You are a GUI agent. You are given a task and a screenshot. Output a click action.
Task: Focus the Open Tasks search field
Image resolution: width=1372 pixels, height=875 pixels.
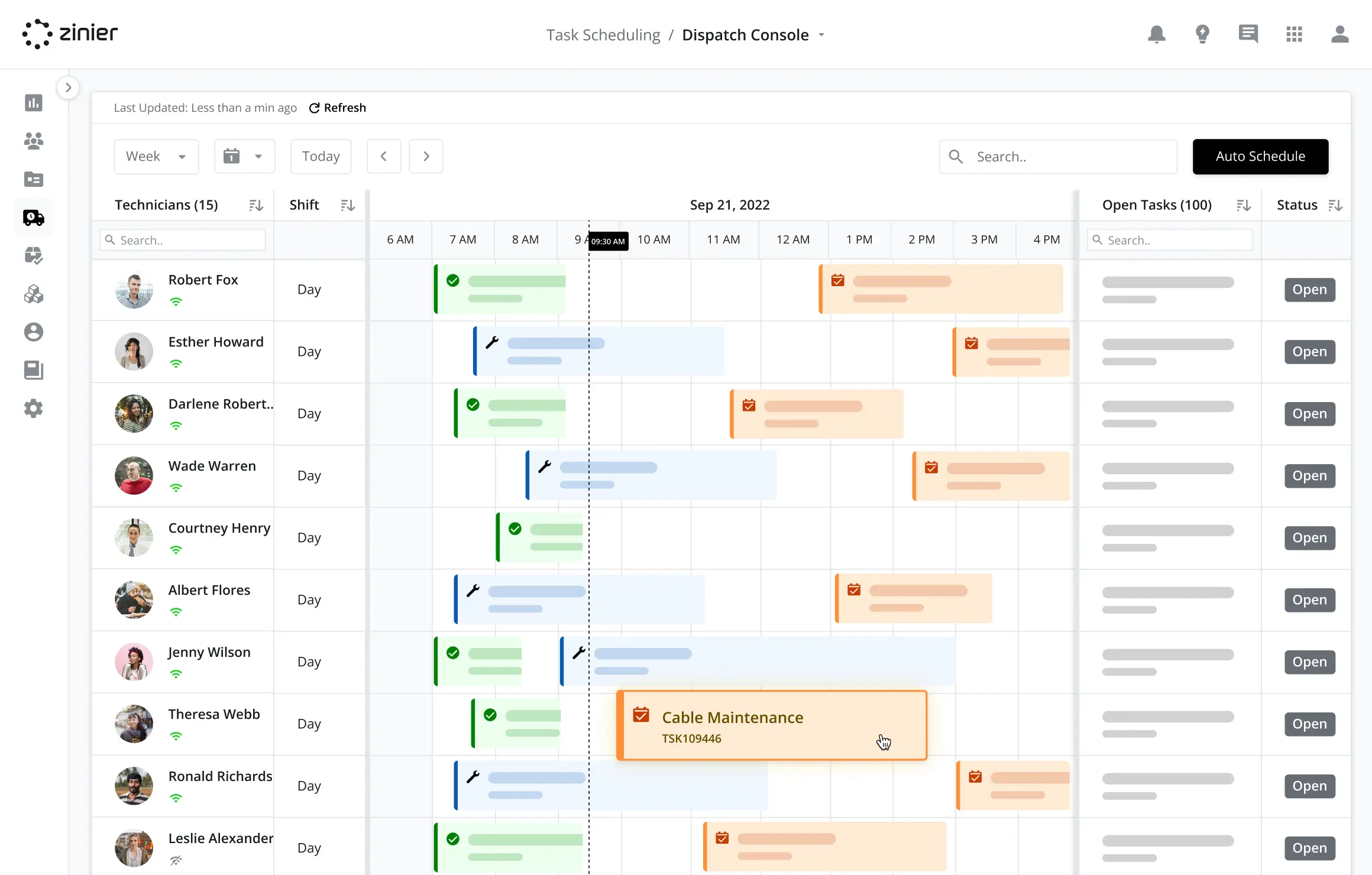(x=1170, y=240)
